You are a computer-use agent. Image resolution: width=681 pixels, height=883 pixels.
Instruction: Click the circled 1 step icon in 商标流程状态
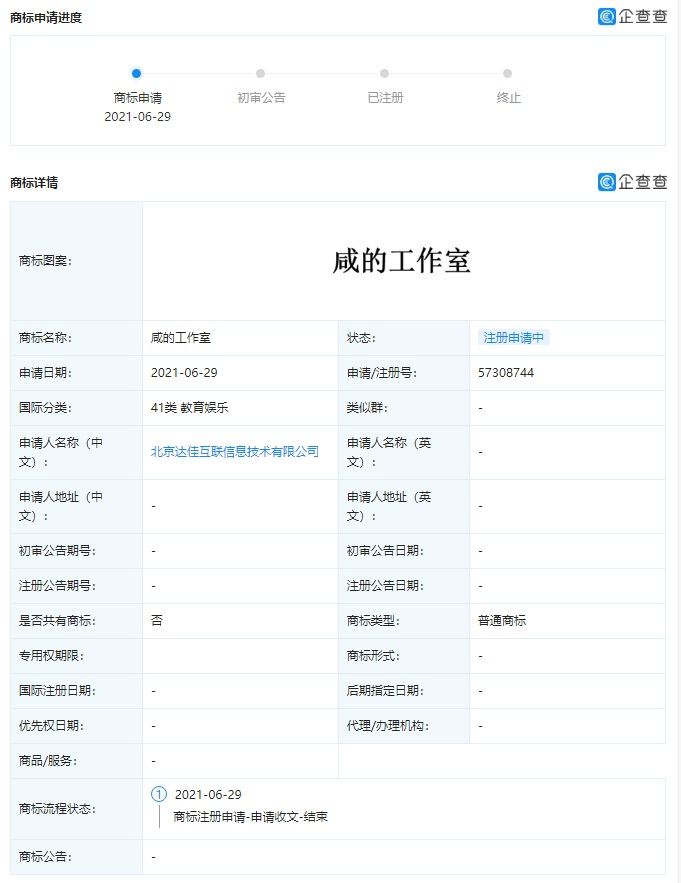(159, 794)
